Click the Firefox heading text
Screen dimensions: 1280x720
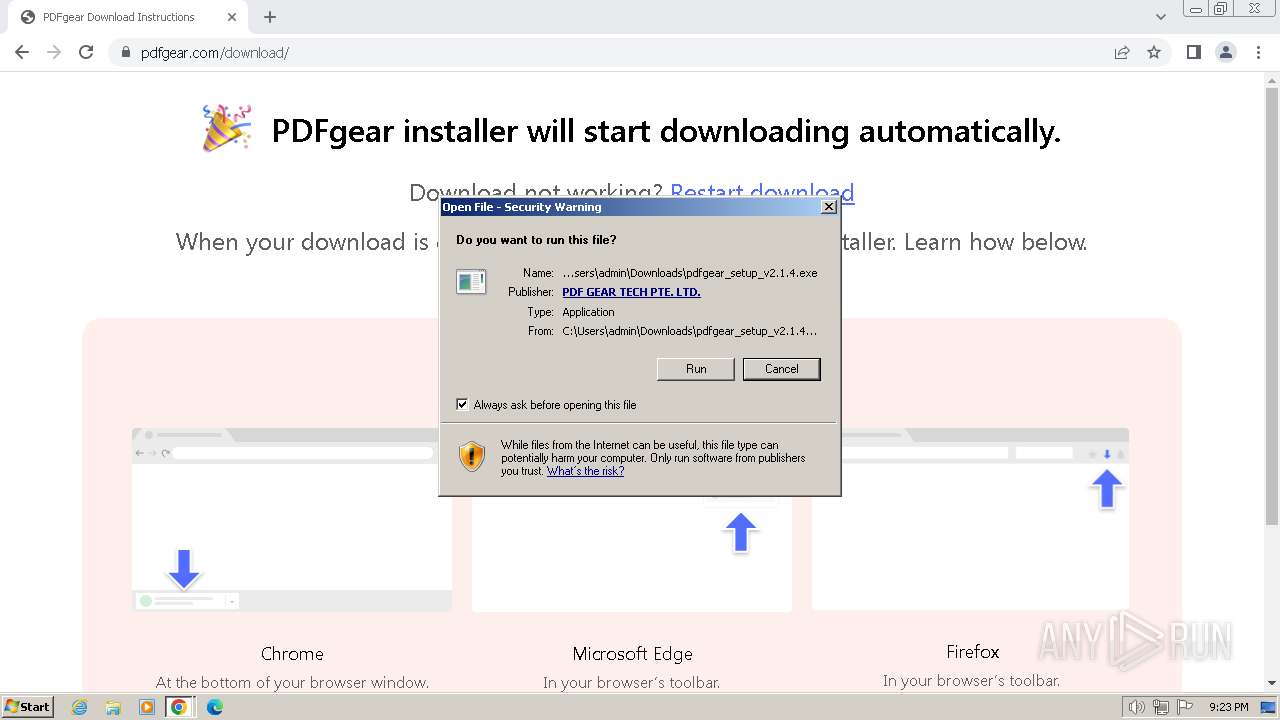[972, 651]
